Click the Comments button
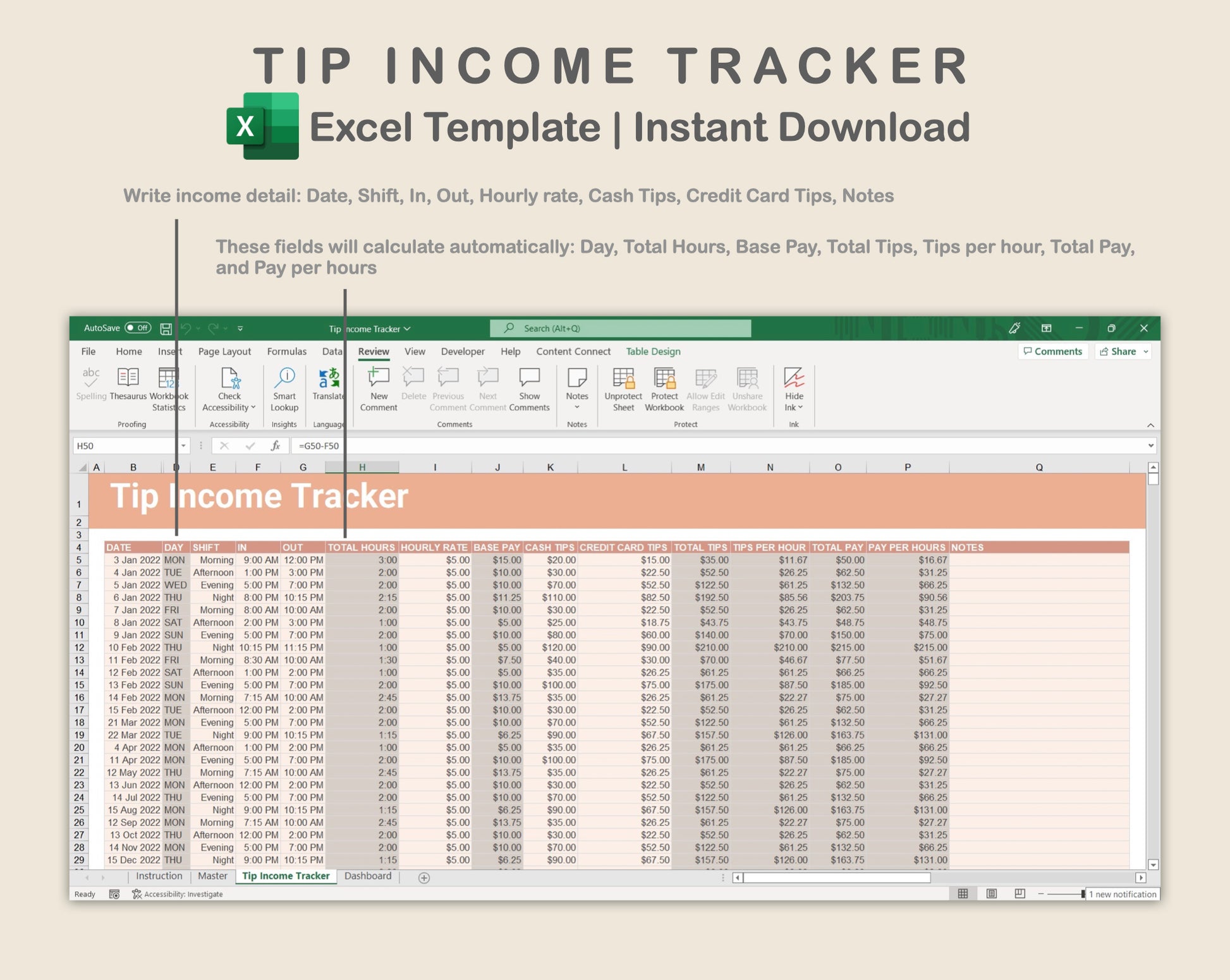This screenshot has width=1230, height=980. [1052, 351]
